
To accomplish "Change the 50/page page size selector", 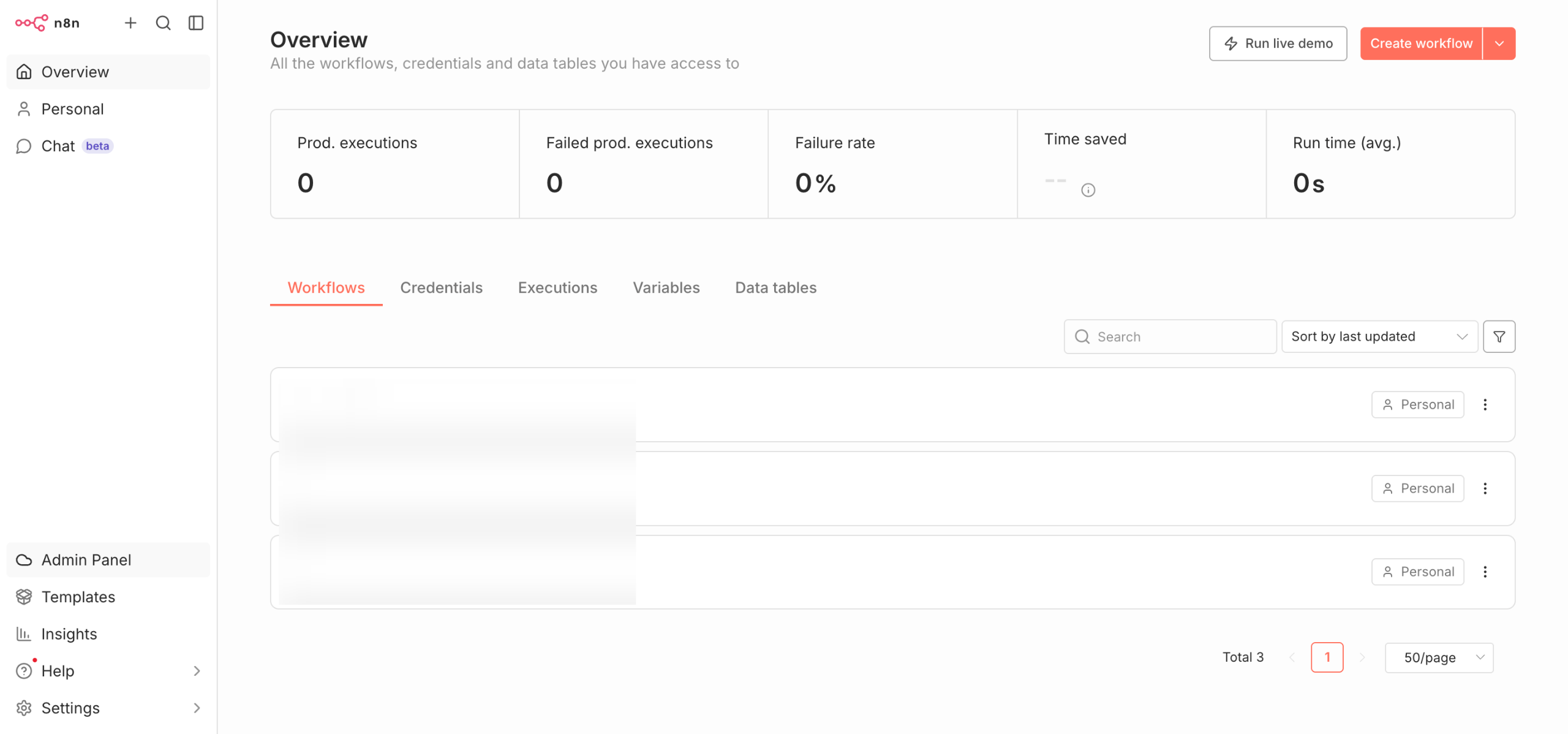I will click(x=1439, y=657).
